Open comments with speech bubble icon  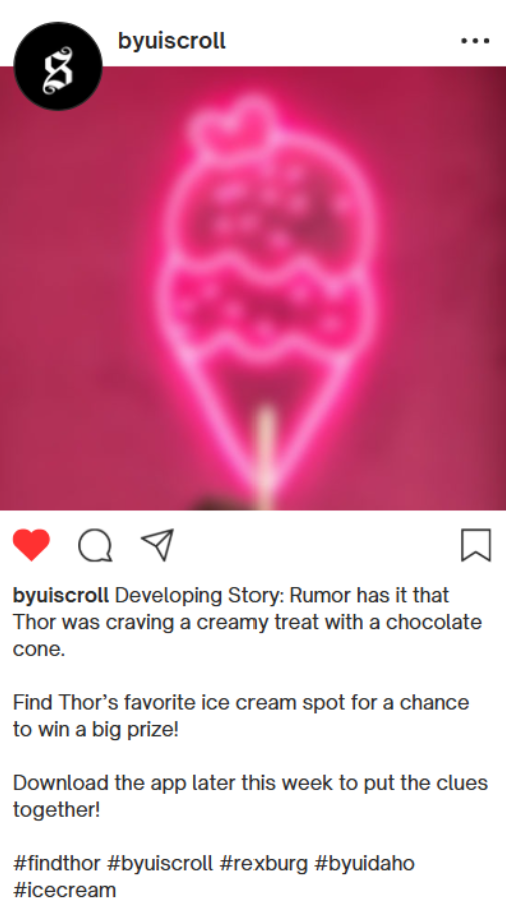click(x=95, y=545)
